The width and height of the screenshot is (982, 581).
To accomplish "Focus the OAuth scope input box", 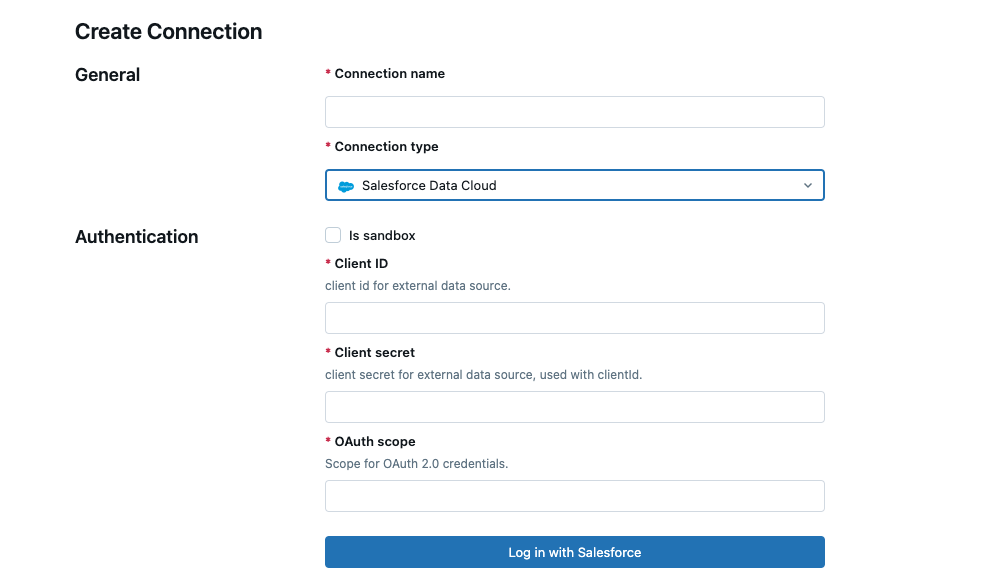I will point(574,496).
